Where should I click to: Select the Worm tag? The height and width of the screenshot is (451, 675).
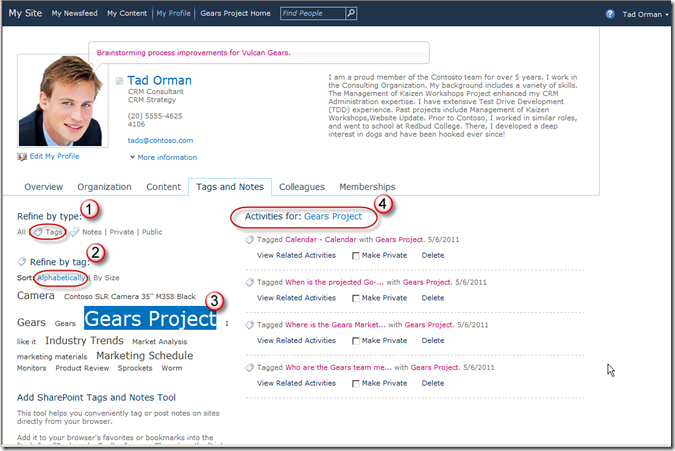pos(172,368)
